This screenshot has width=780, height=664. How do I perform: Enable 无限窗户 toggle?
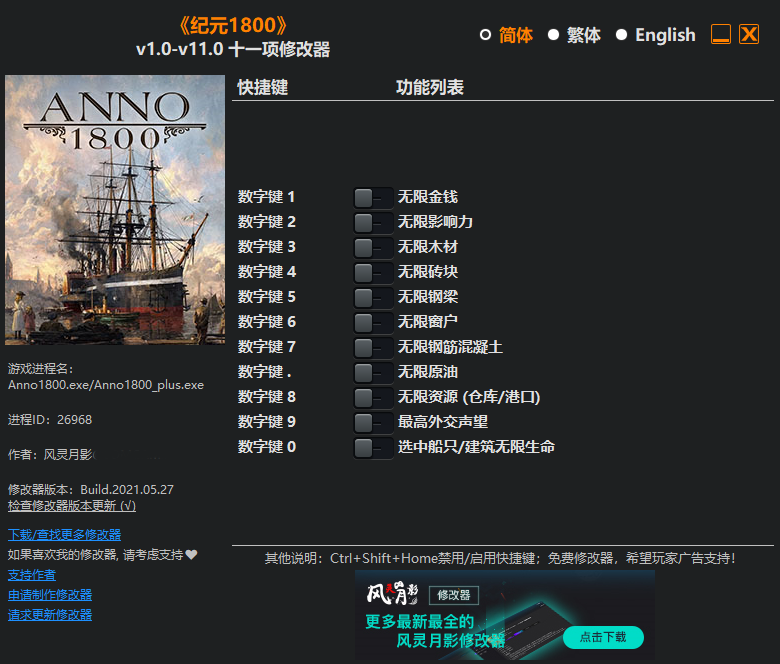[373, 322]
